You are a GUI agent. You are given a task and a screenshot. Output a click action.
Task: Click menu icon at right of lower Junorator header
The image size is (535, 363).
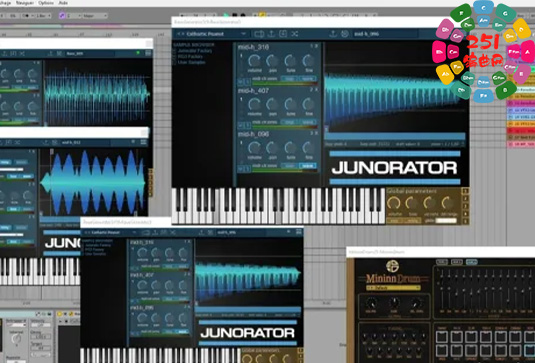[x=299, y=232]
